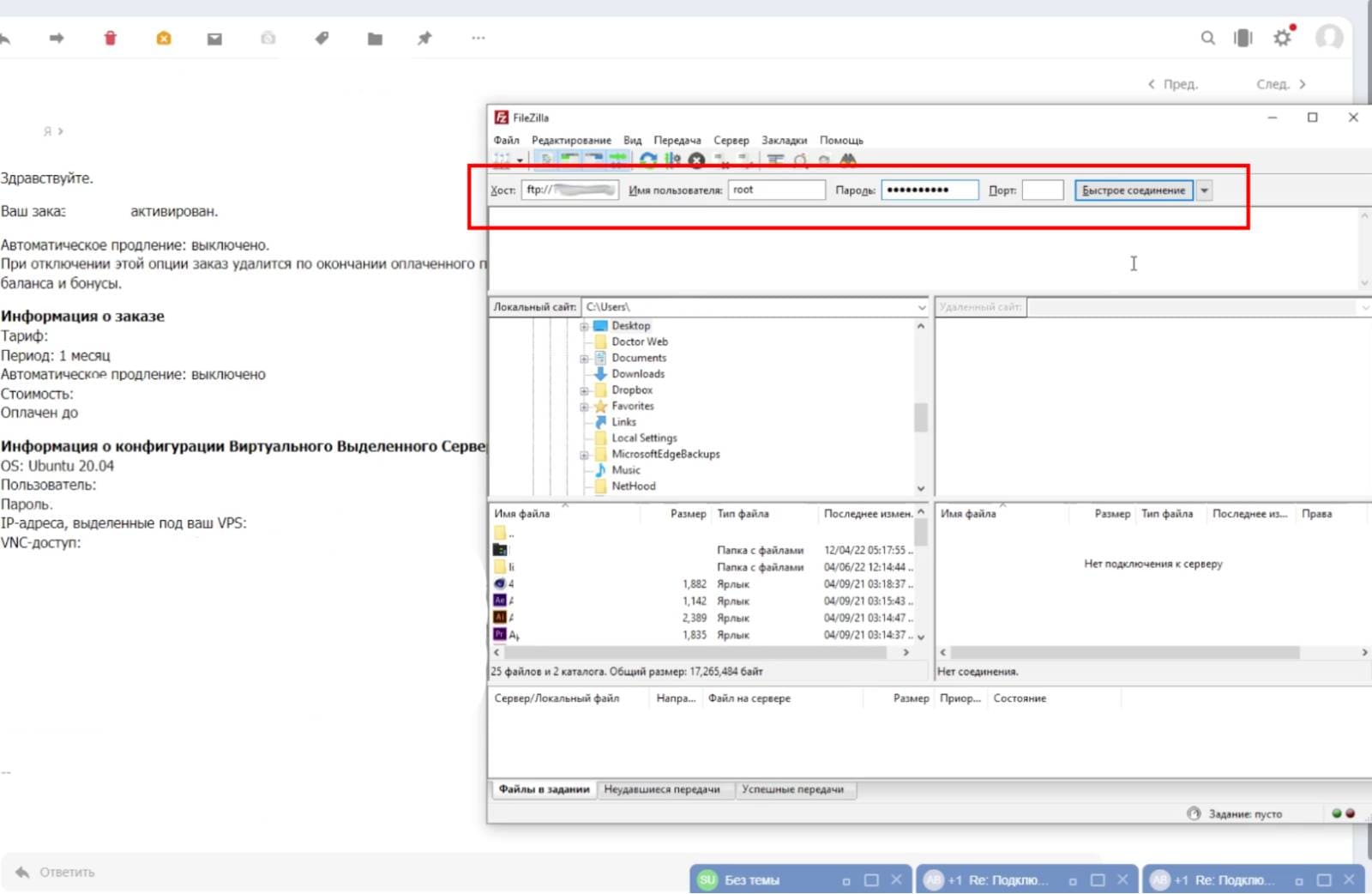
Task: Move the email using folder icon
Action: coord(375,39)
